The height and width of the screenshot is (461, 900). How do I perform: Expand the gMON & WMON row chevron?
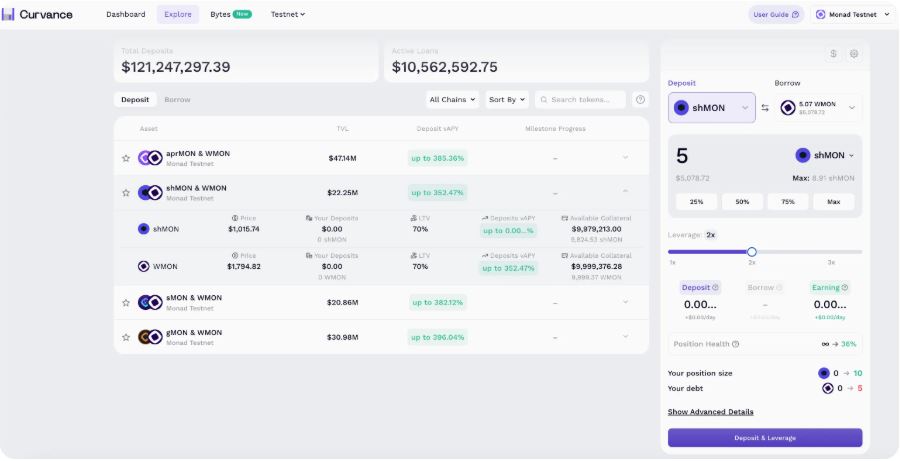pyautogui.click(x=626, y=336)
